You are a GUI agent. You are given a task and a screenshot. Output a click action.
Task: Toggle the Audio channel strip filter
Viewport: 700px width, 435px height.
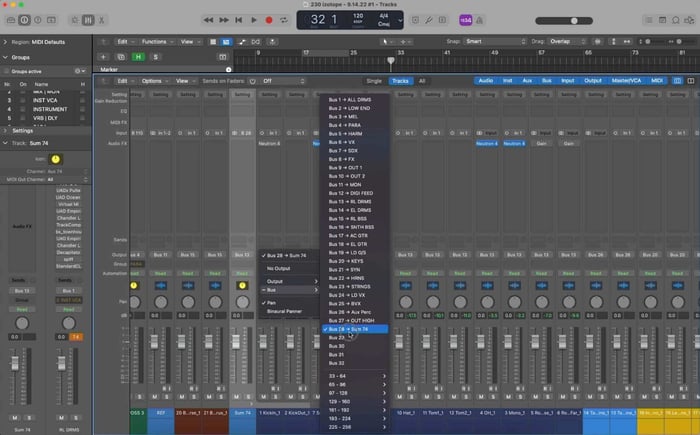[x=486, y=80]
